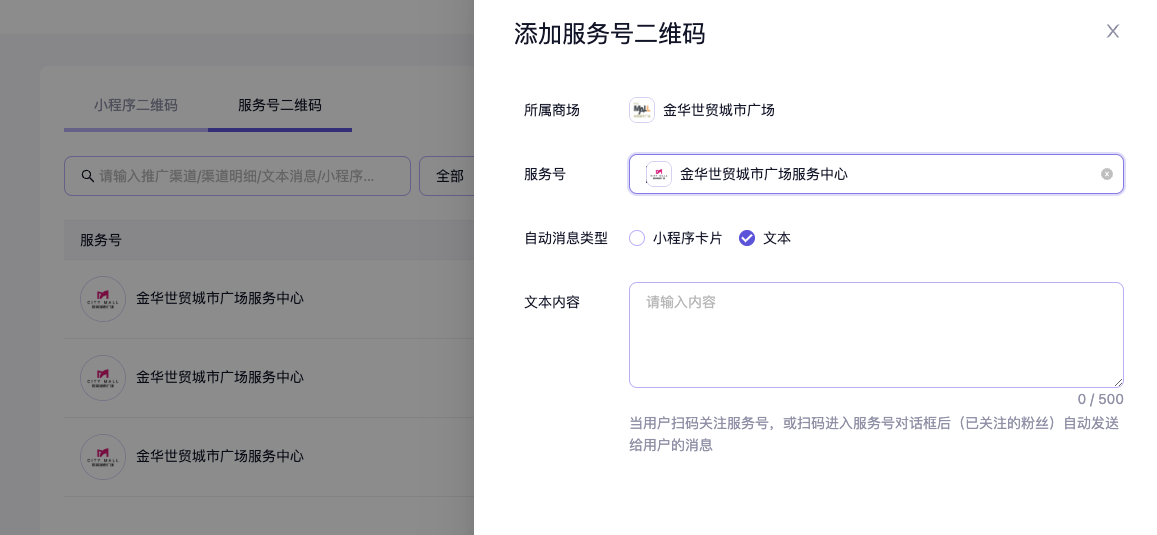1157x535 pixels.
Task: Focus the 文本内容 text area
Action: coord(875,335)
